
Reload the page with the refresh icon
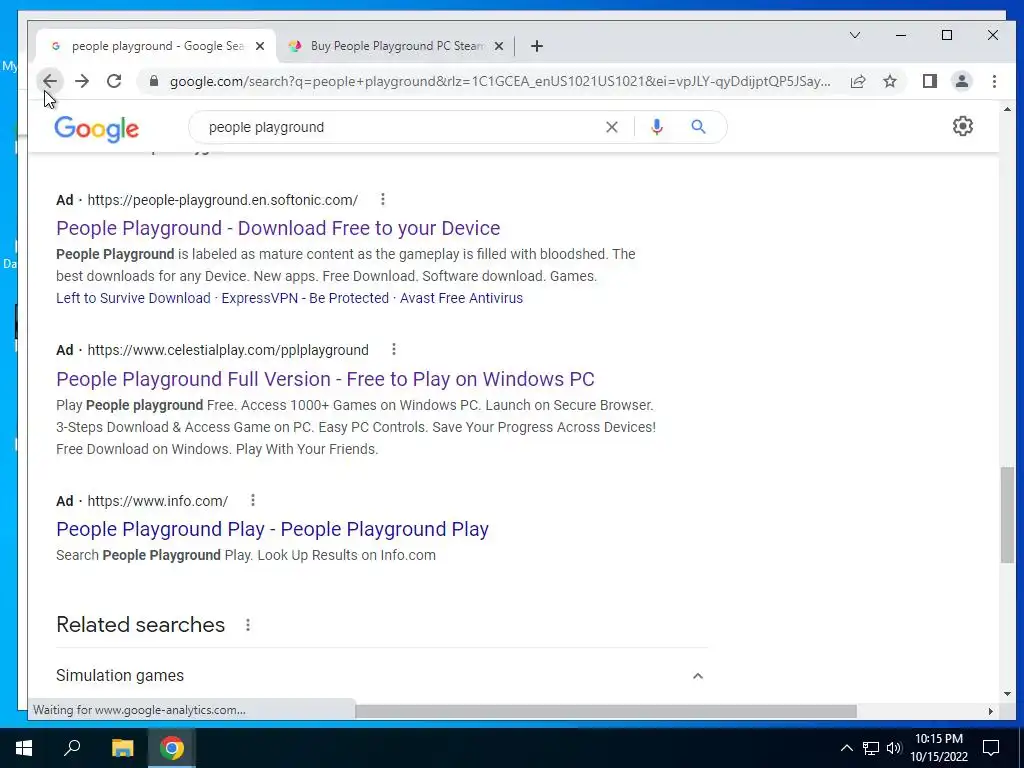pyautogui.click(x=114, y=81)
